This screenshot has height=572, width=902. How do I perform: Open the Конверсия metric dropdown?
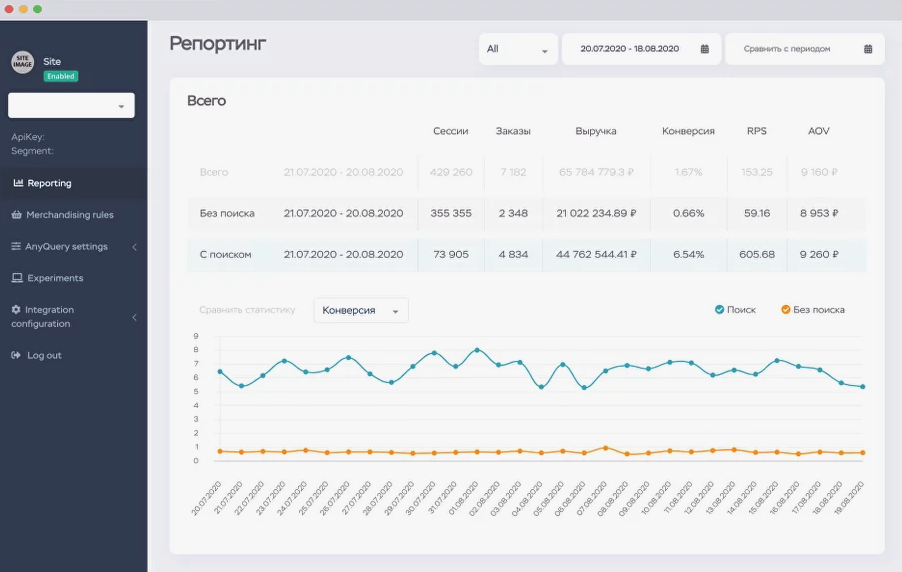(x=361, y=310)
